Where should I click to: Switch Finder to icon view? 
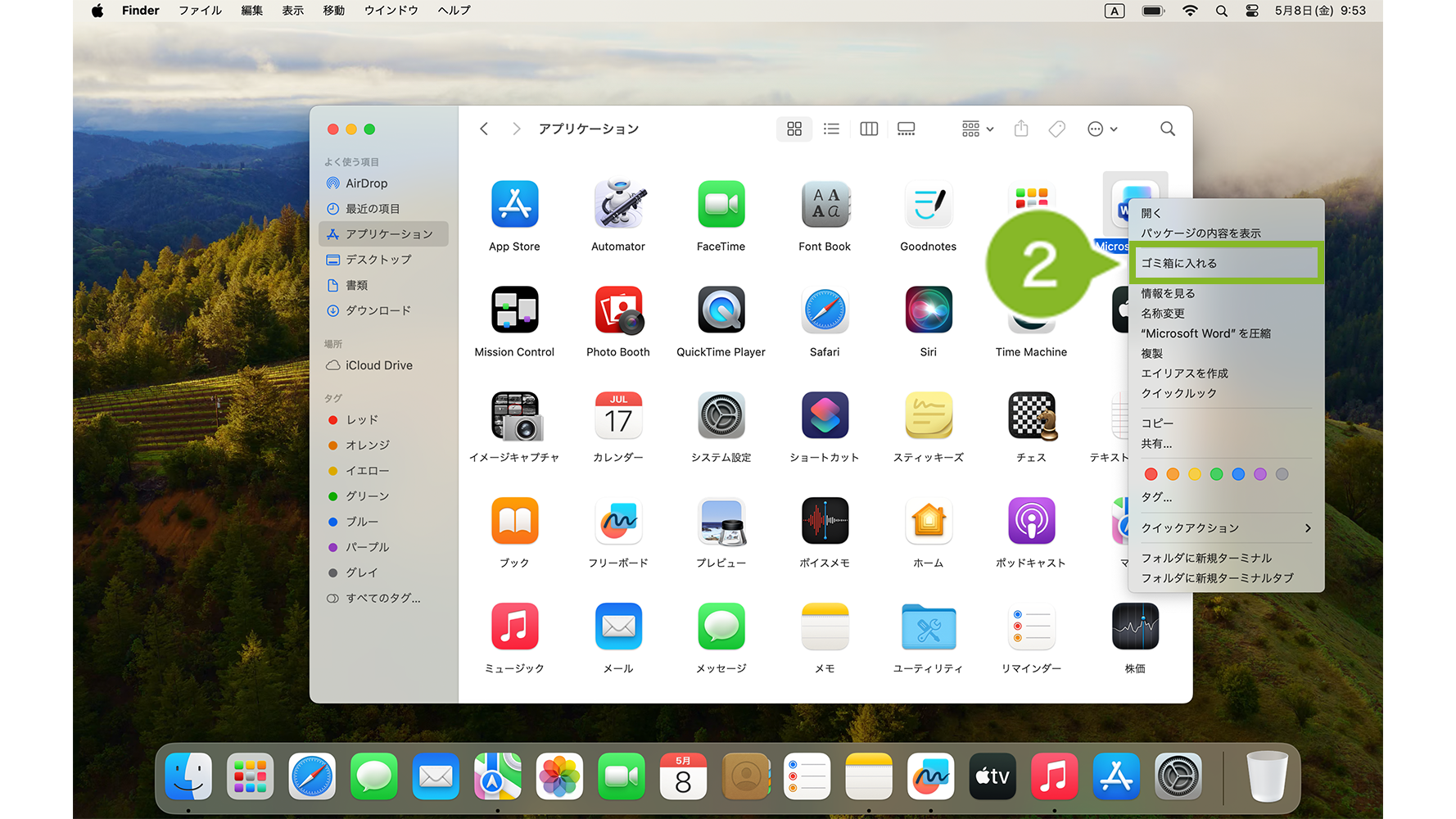(x=794, y=129)
